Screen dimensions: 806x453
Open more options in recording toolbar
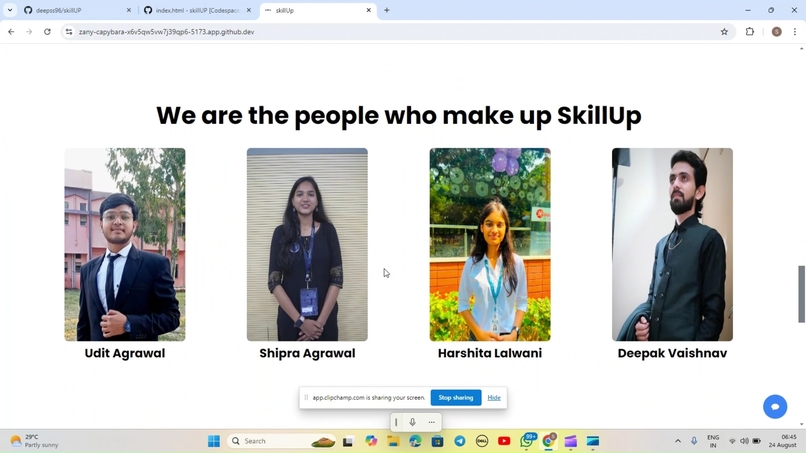(x=432, y=422)
